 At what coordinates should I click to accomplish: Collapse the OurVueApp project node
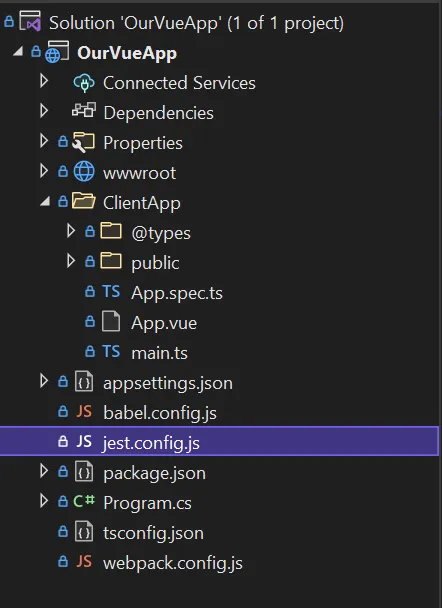pos(18,51)
